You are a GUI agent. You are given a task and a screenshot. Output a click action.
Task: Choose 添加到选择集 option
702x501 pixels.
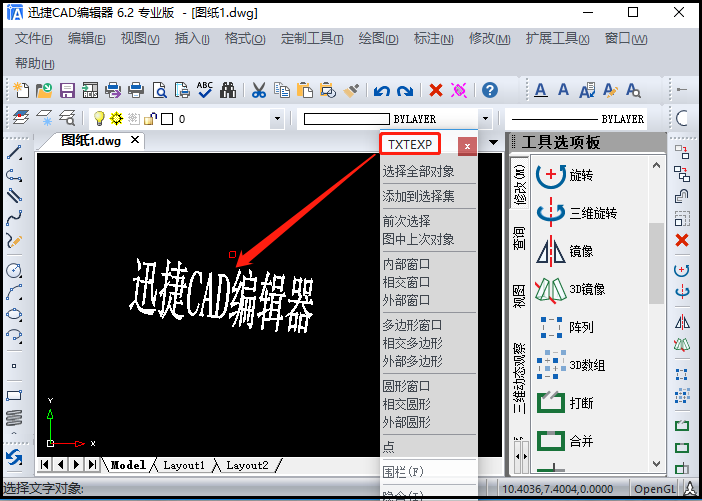[418, 196]
